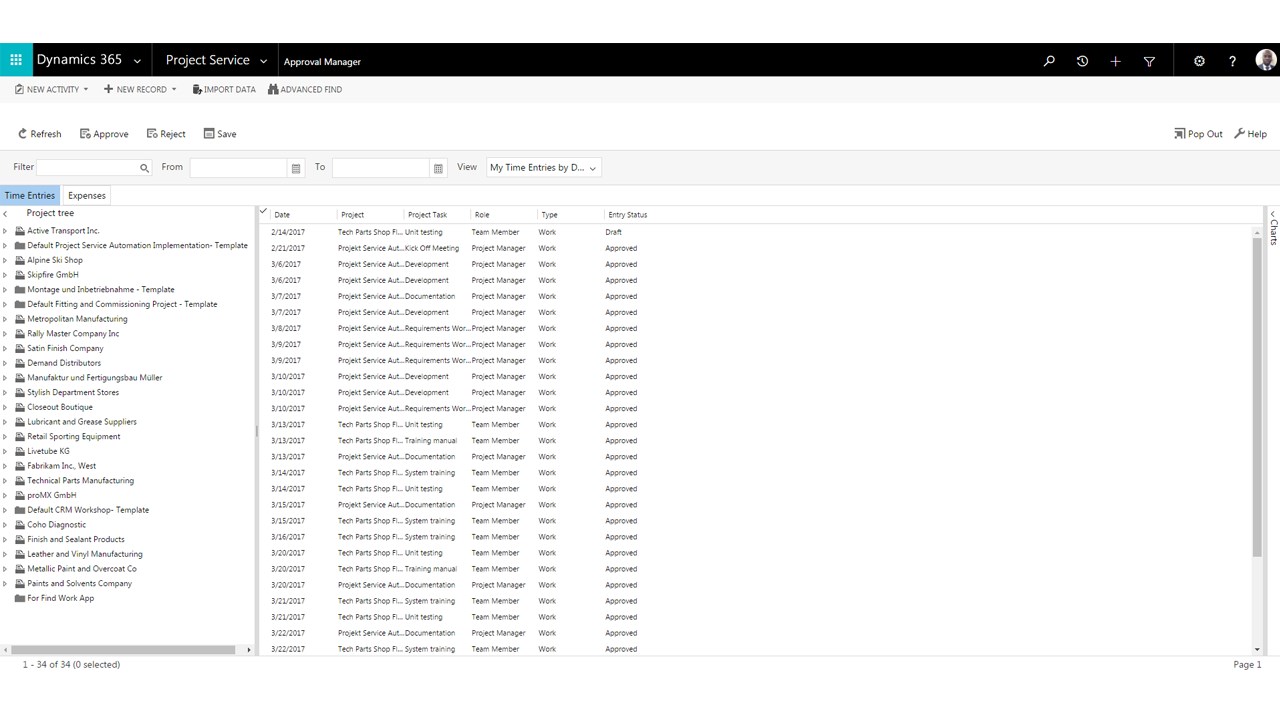The height and width of the screenshot is (720, 1280).
Task: Sort by the Project Task column header
Action: pyautogui.click(x=427, y=215)
